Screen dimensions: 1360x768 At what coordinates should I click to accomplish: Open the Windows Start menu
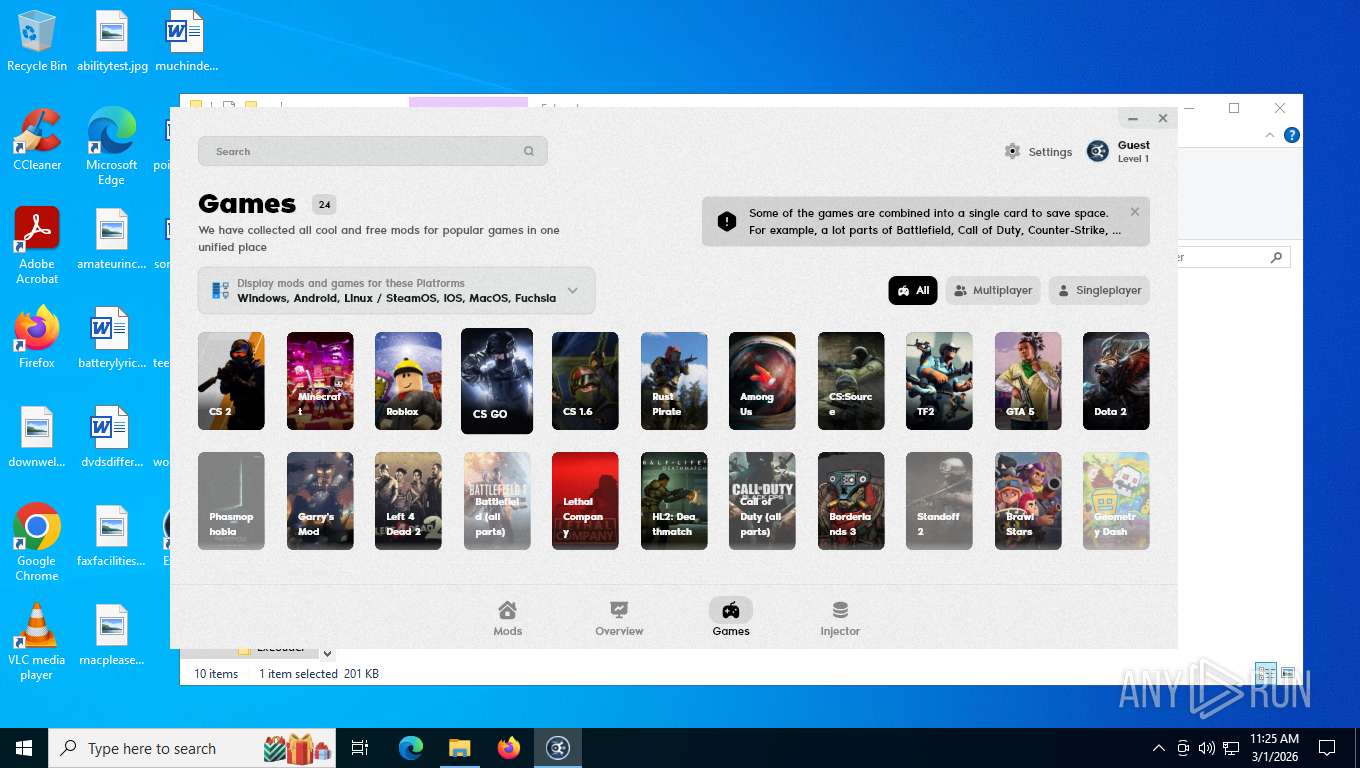click(23, 748)
